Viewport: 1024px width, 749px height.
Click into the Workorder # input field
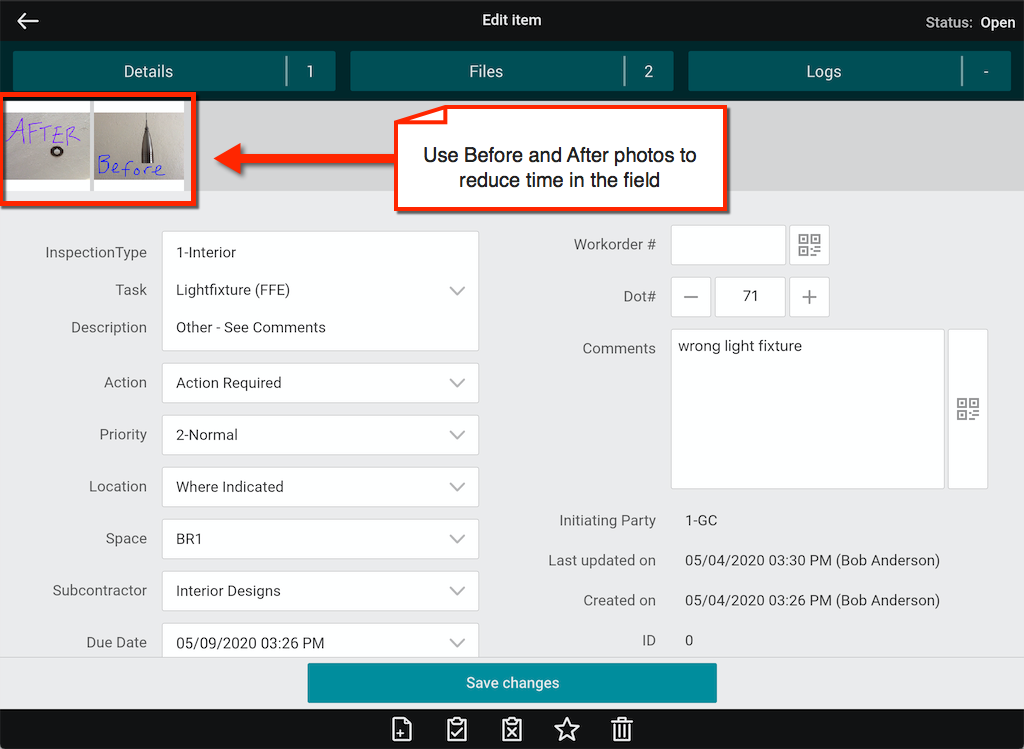coord(728,245)
